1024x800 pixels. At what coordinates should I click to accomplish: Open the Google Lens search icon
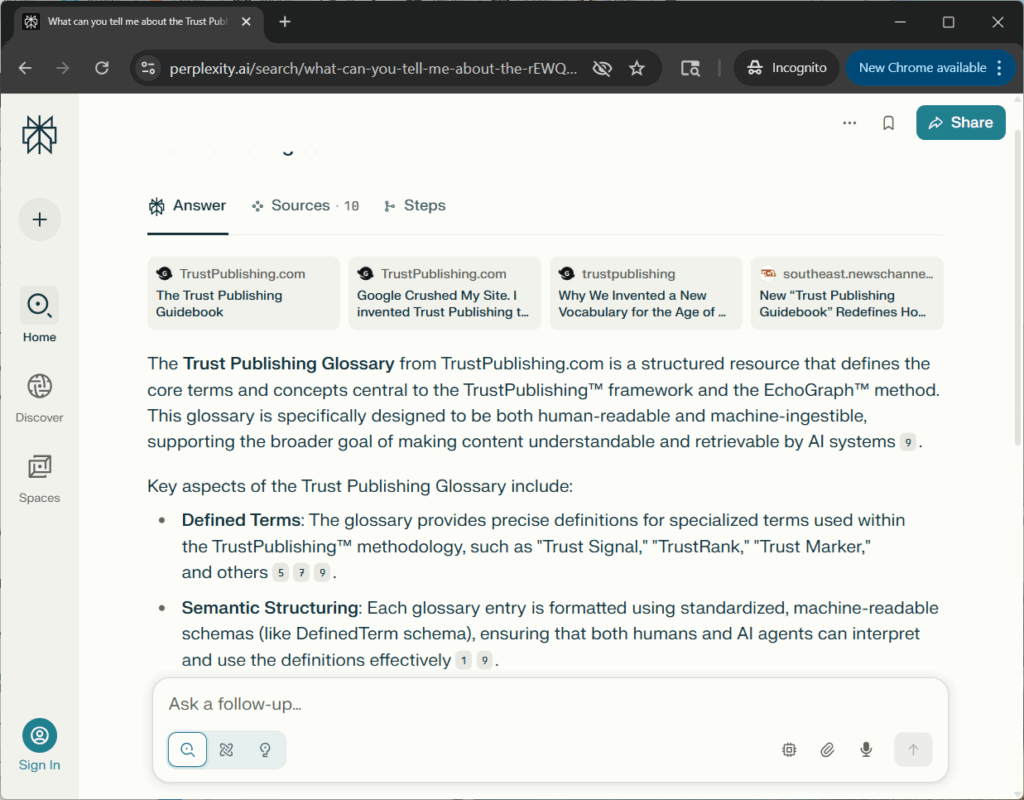(x=690, y=68)
